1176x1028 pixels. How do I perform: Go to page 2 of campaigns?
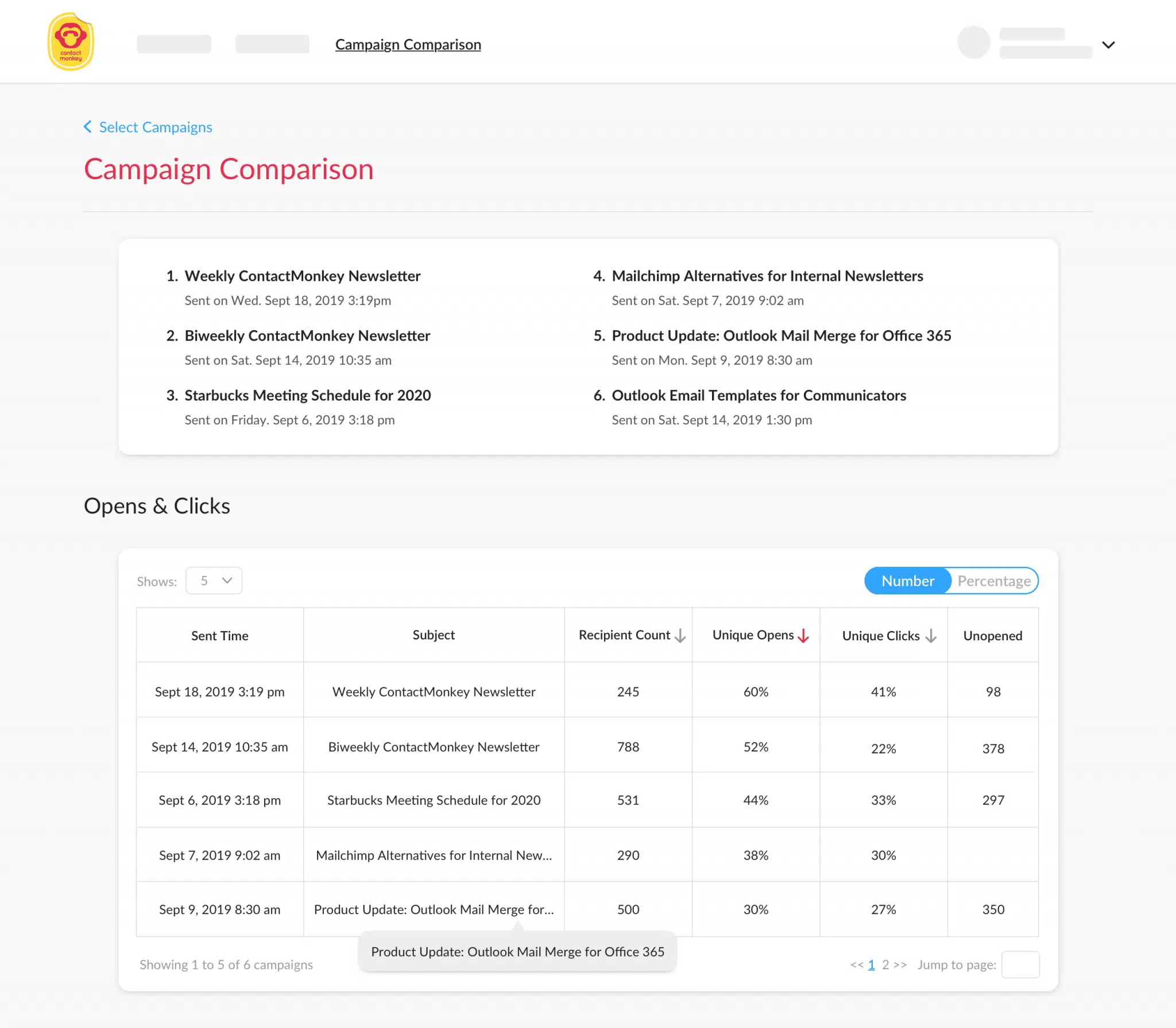click(885, 965)
